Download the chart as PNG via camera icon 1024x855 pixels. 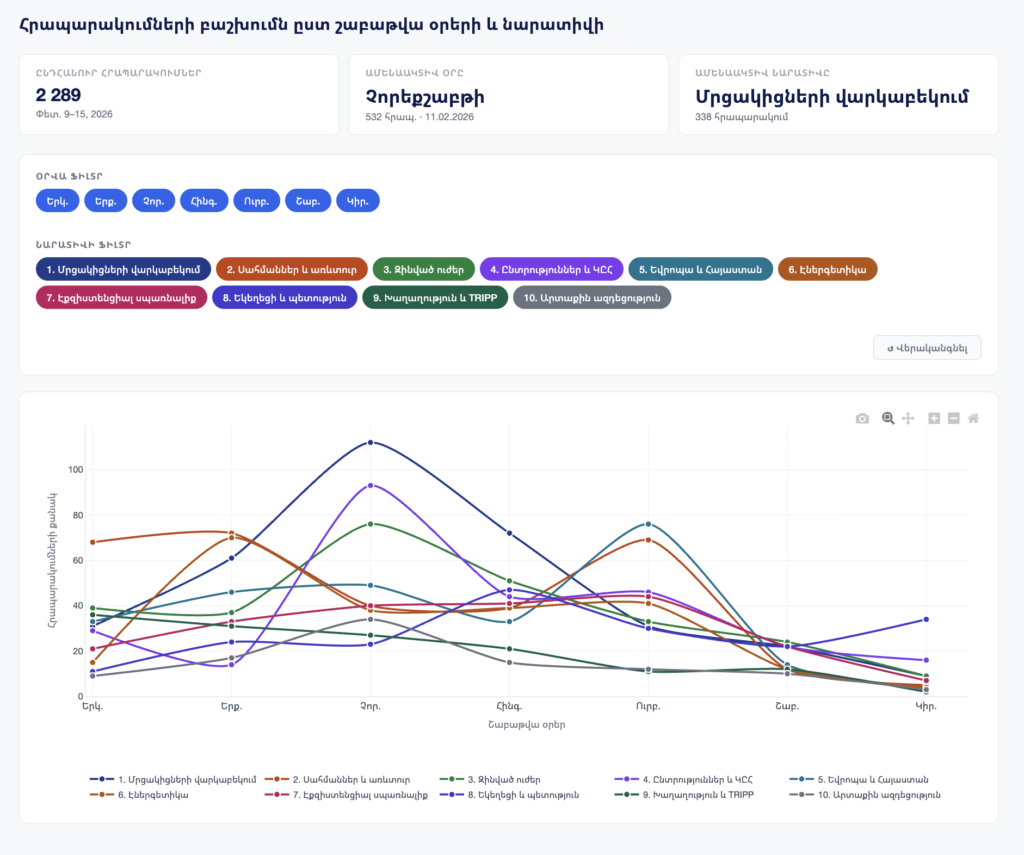(862, 418)
